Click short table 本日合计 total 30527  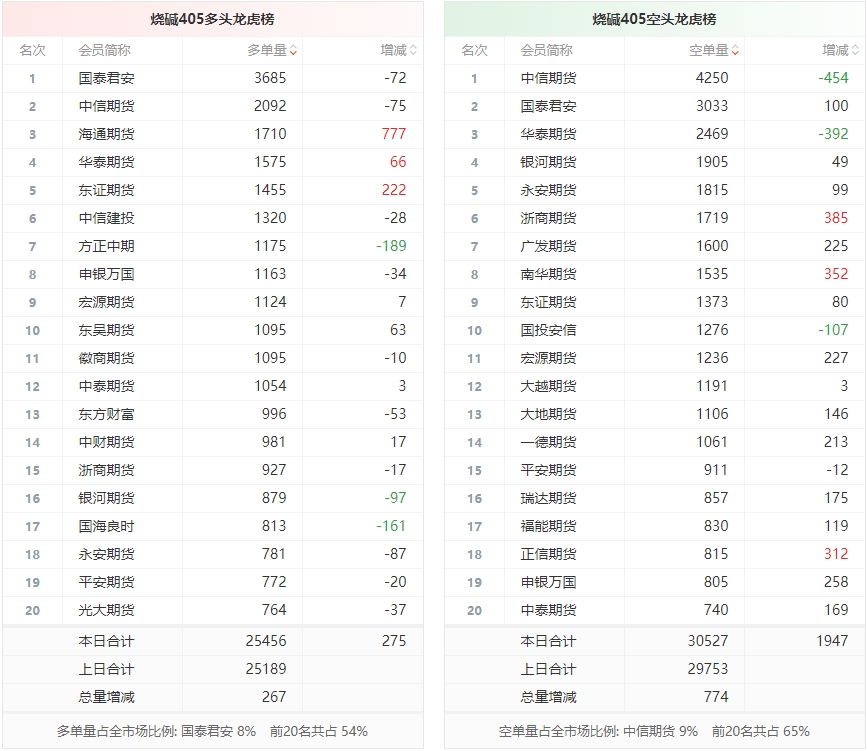tap(708, 641)
